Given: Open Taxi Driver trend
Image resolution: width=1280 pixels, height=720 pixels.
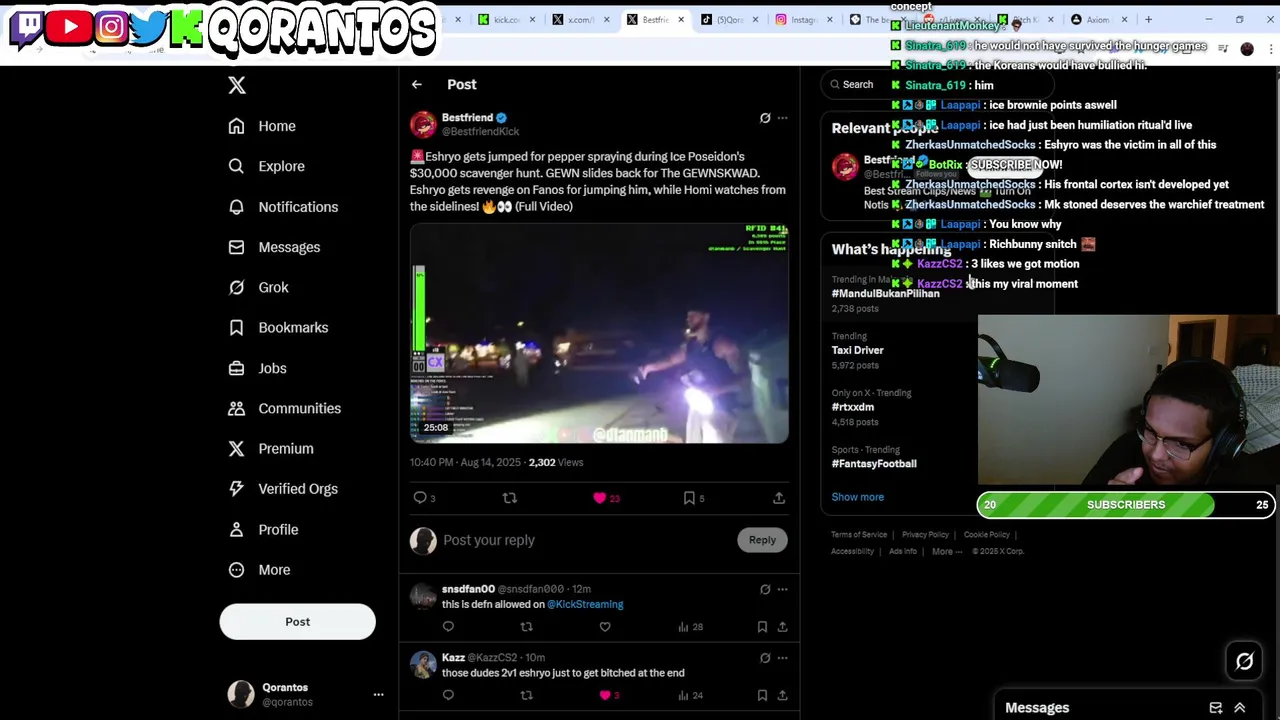Looking at the screenshot, I should 857,351.
